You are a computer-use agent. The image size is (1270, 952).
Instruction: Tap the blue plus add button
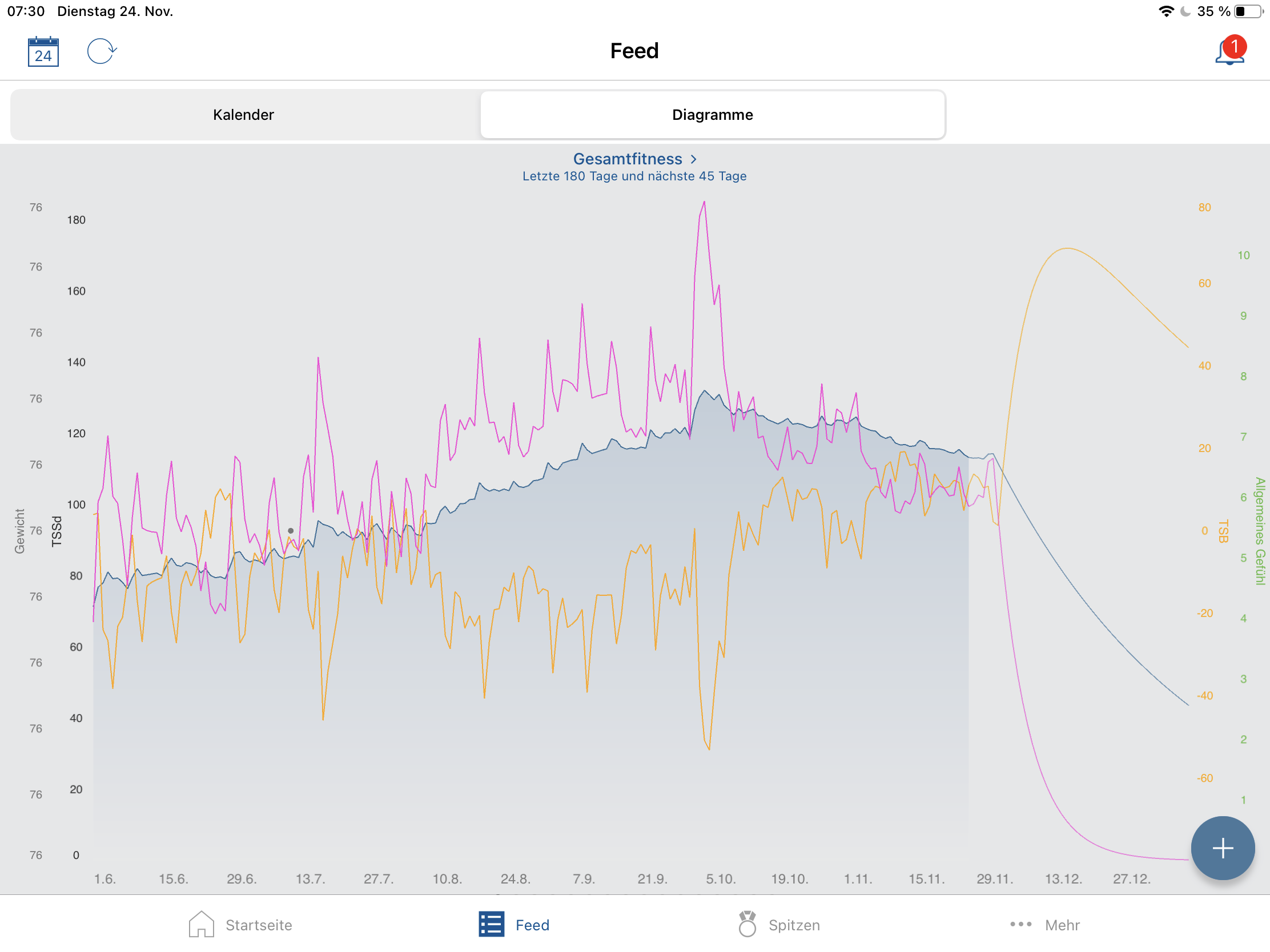click(1223, 848)
